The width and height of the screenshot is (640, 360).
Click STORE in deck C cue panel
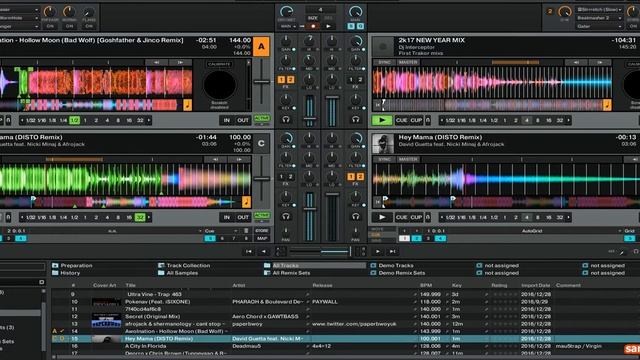[262, 231]
